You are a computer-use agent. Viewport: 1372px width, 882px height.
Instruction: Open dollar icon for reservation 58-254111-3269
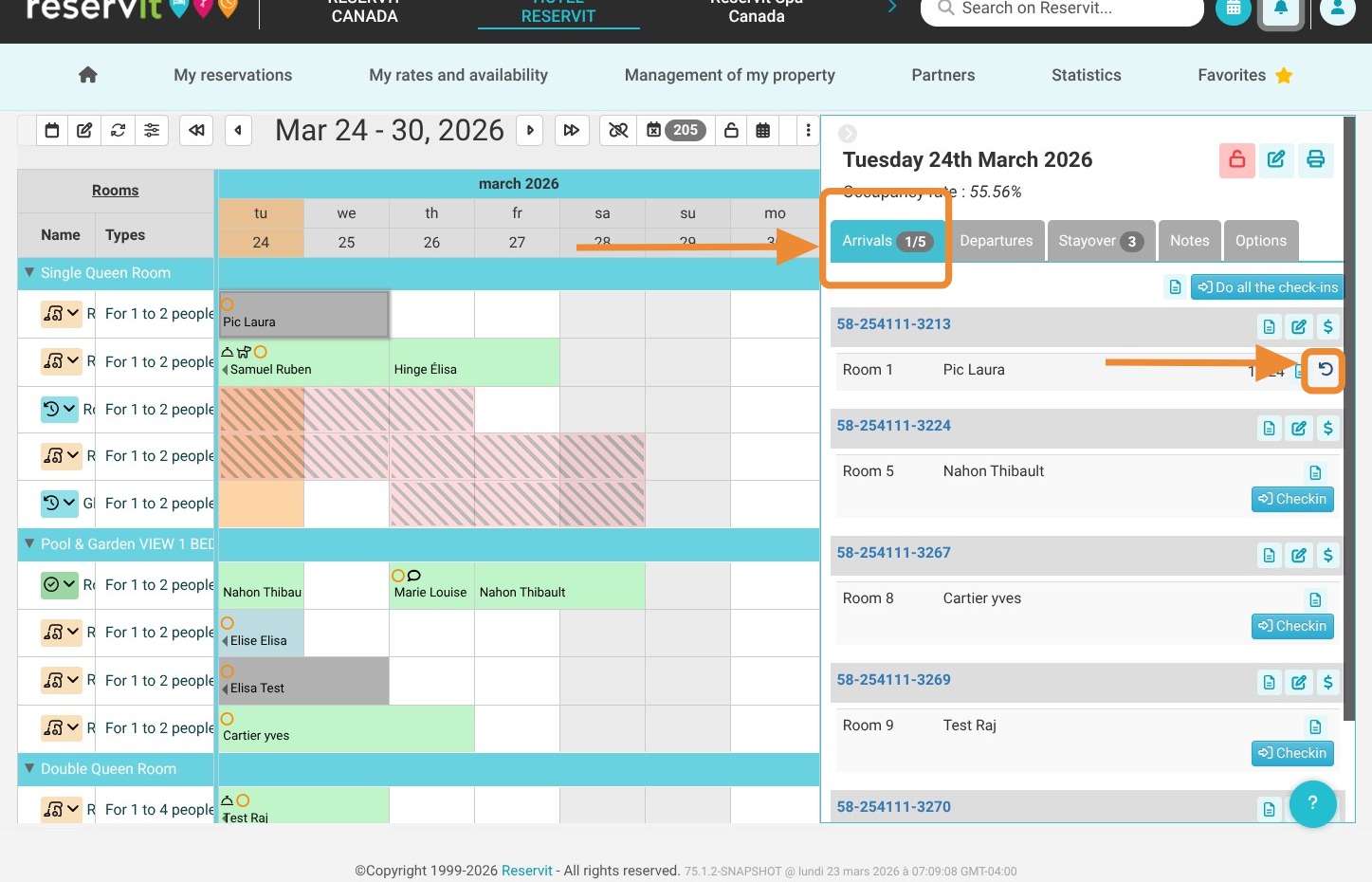pos(1328,683)
